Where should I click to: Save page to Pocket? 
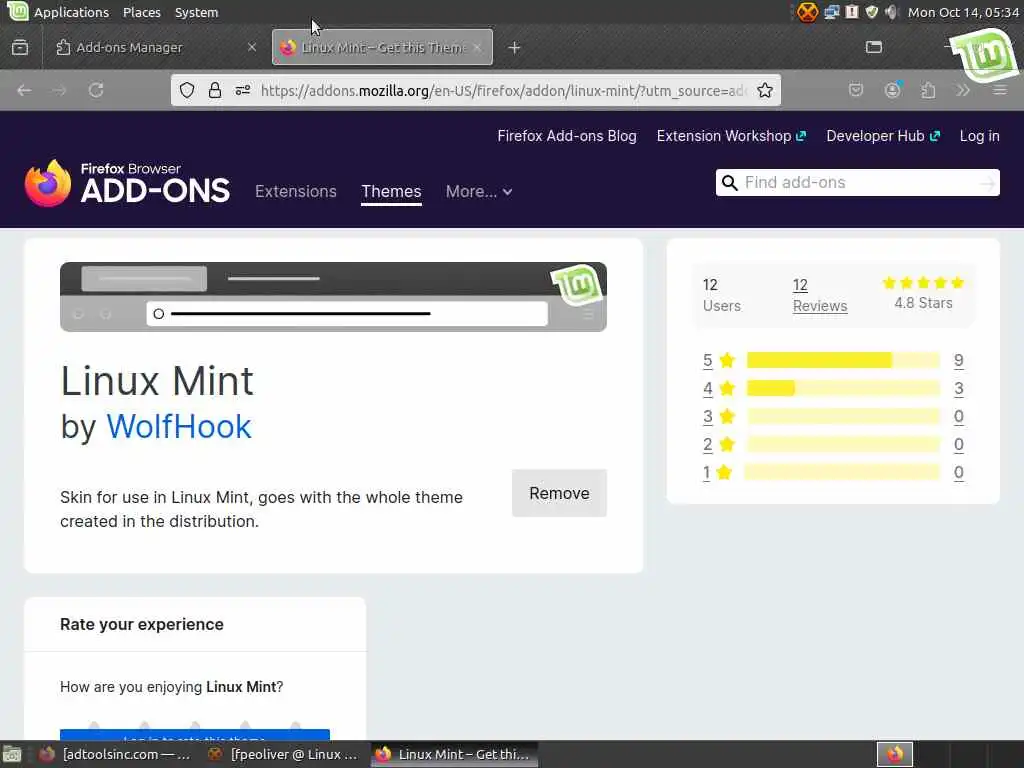point(856,90)
